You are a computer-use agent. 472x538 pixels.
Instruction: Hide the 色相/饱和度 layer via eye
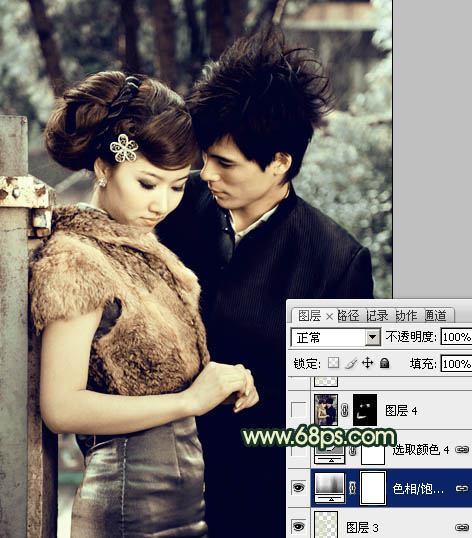pyautogui.click(x=298, y=488)
